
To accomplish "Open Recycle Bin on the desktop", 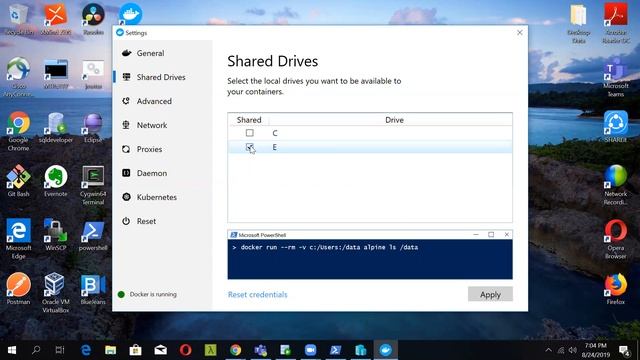I will [18, 18].
